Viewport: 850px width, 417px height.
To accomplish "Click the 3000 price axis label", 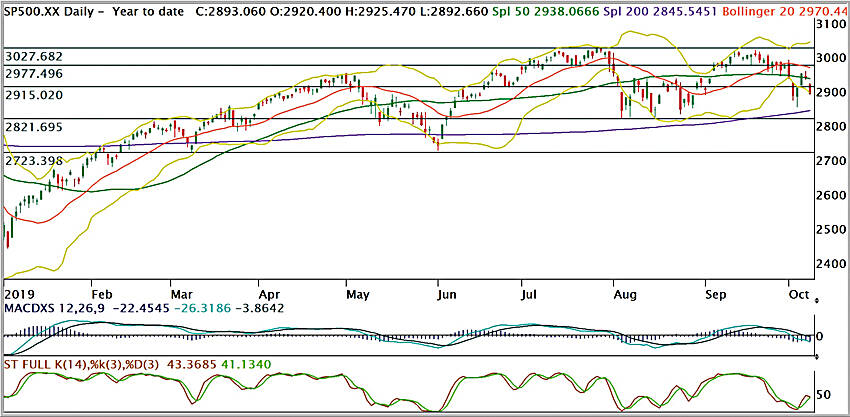I will coord(830,58).
